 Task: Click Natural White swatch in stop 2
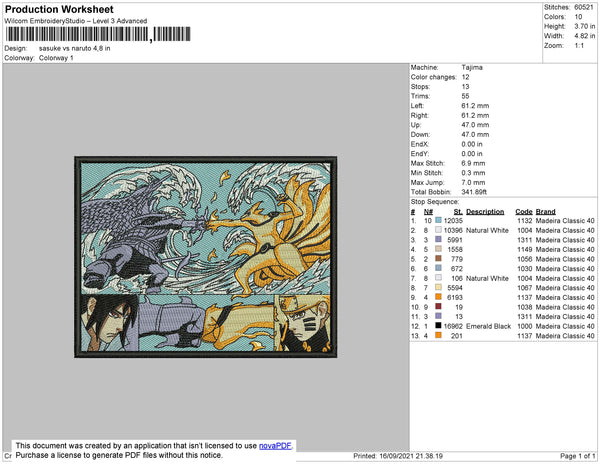[438, 230]
